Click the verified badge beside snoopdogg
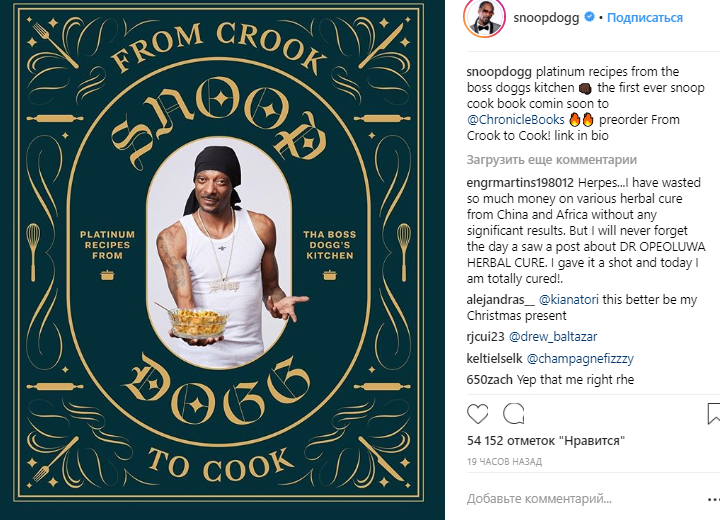Image resolution: width=720 pixels, height=520 pixels. 589,17
